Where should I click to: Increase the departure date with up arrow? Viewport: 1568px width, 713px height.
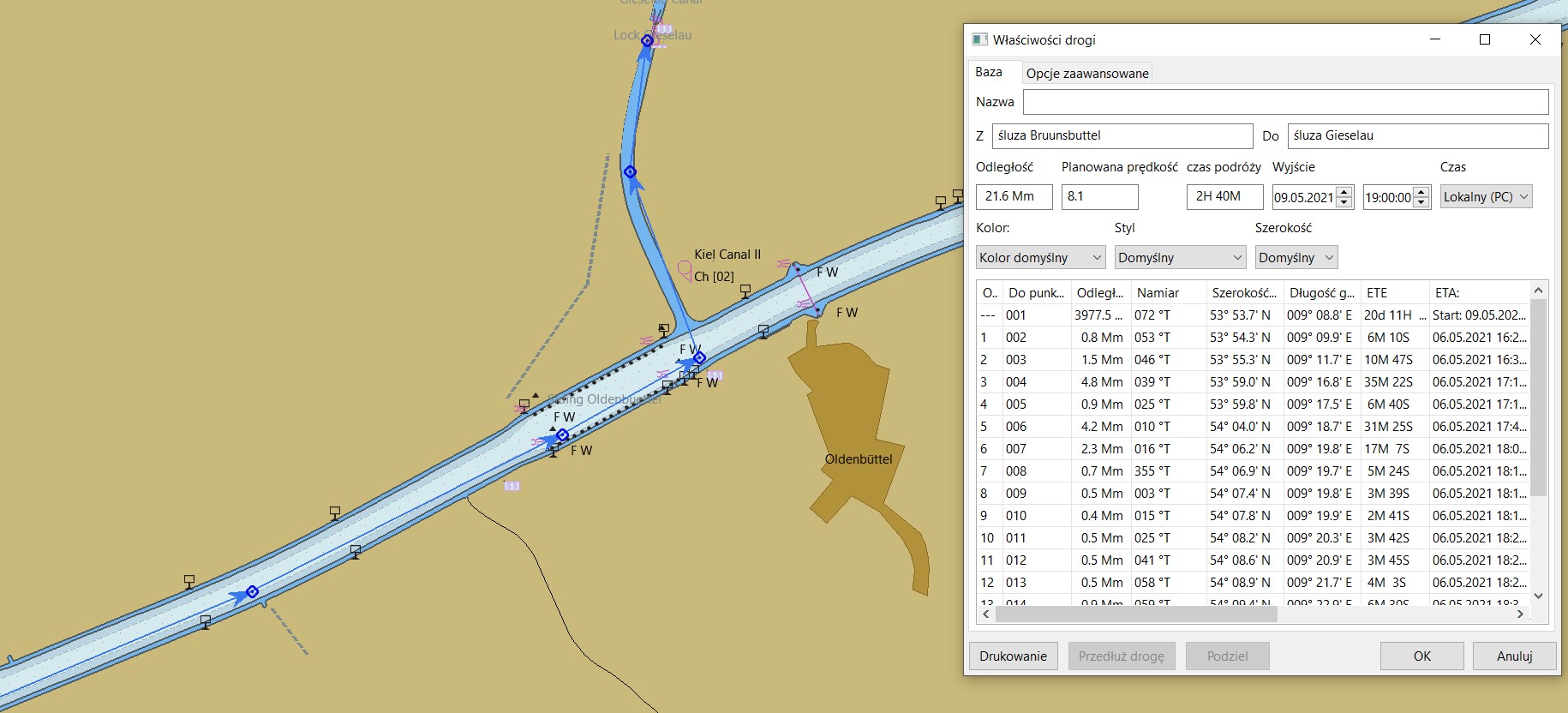pos(1344,192)
